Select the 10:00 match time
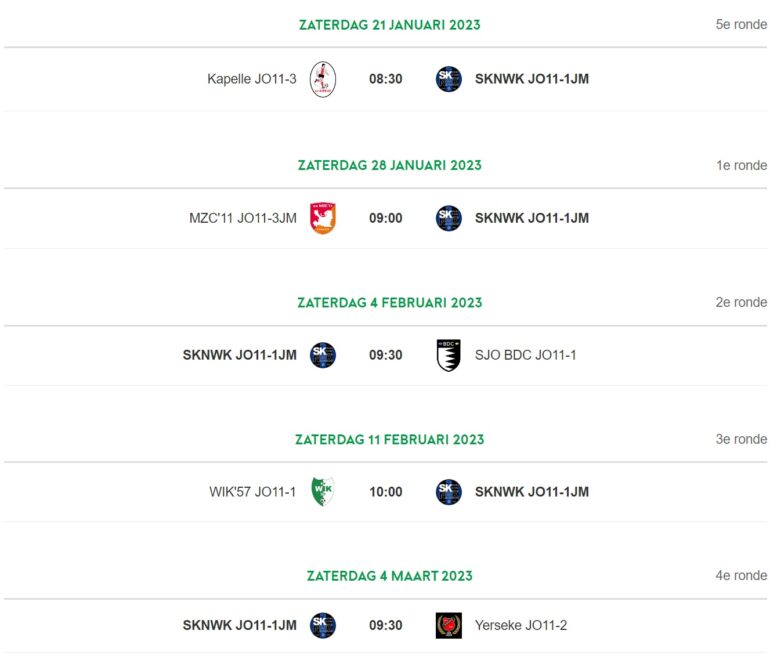 [x=386, y=492]
